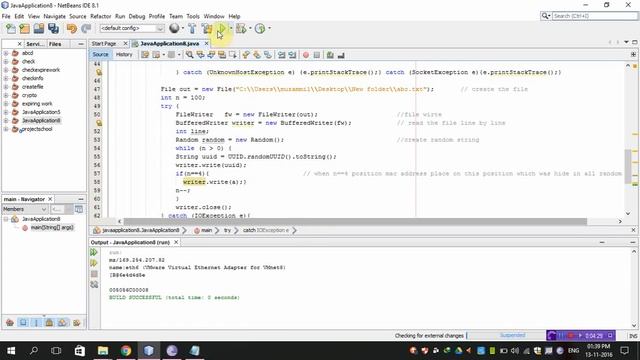Toggle the Source view button

point(100,54)
